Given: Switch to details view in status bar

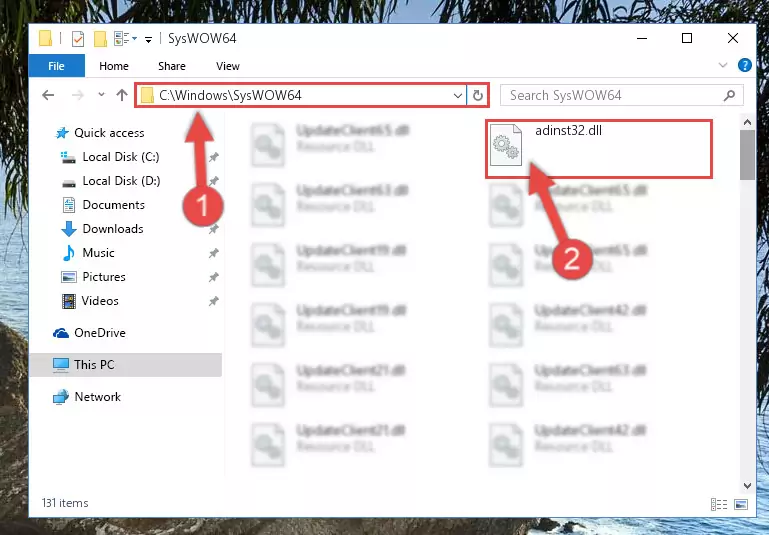Looking at the screenshot, I should click(719, 504).
